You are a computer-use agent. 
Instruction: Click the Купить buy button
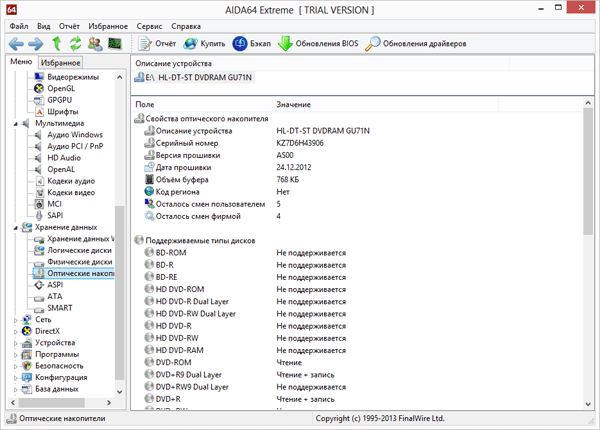pos(204,44)
